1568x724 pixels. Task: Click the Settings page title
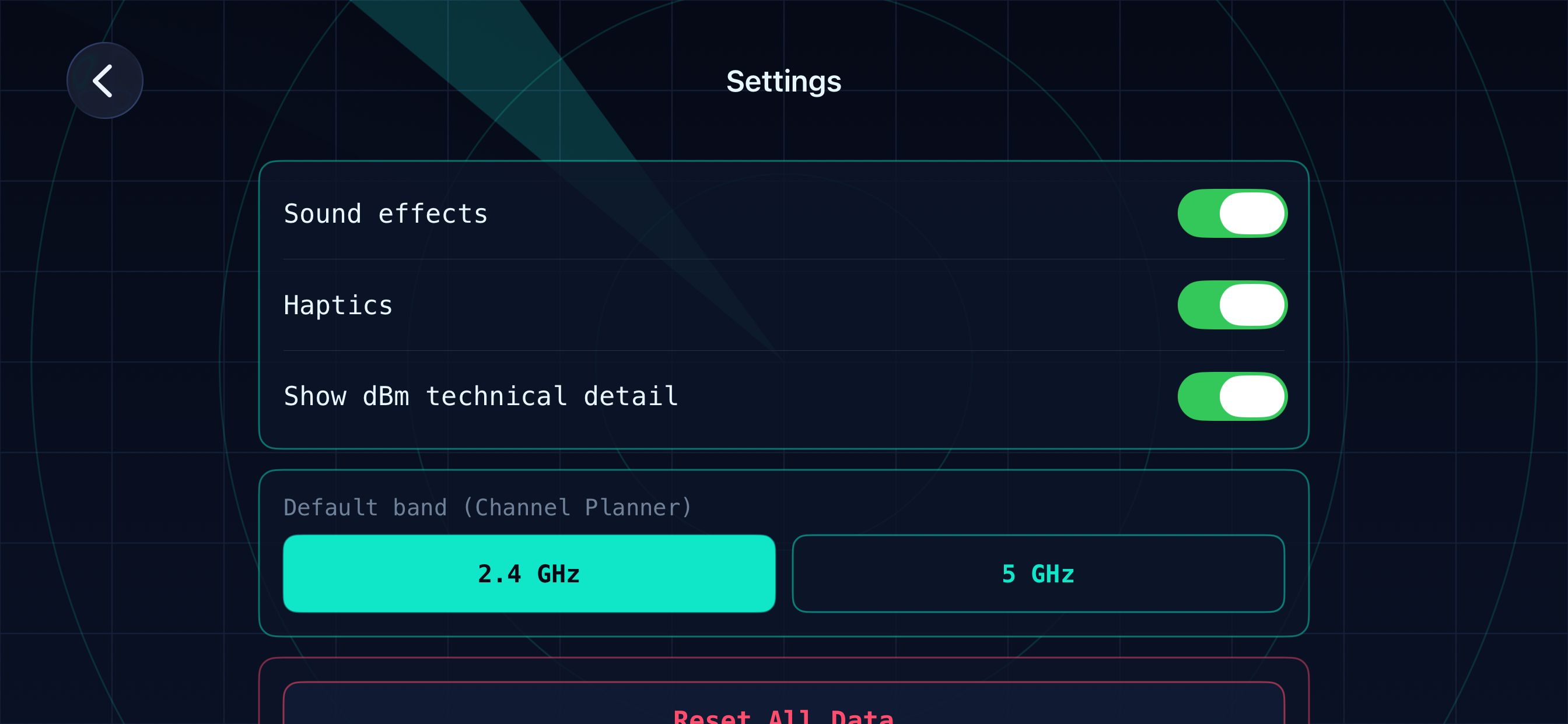click(783, 81)
